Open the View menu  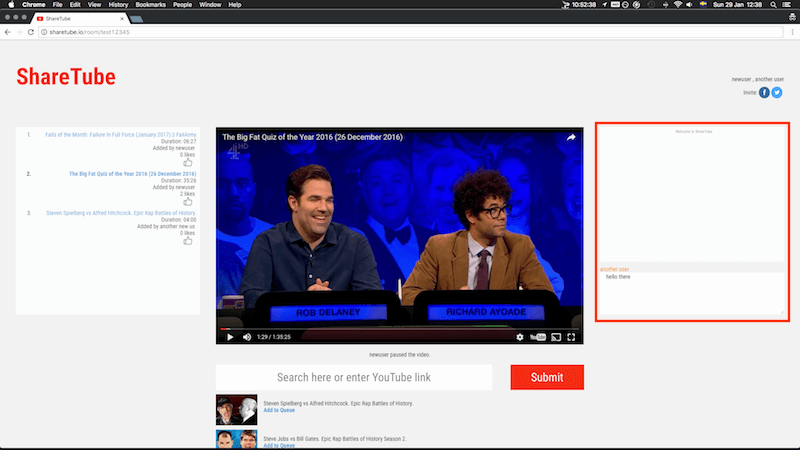coord(94,5)
